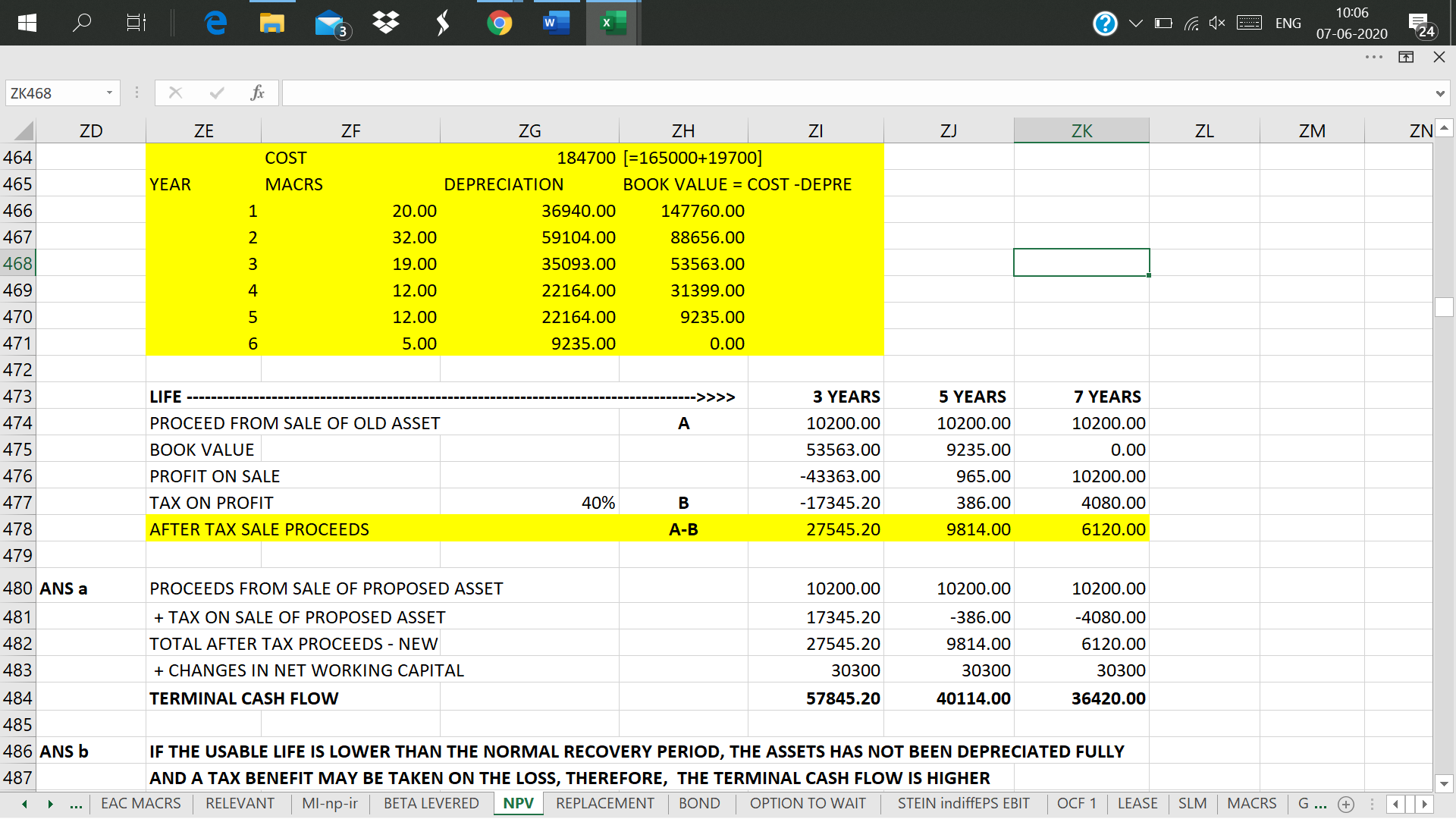
Task: Open the ribbon display options icon
Action: click(1405, 57)
